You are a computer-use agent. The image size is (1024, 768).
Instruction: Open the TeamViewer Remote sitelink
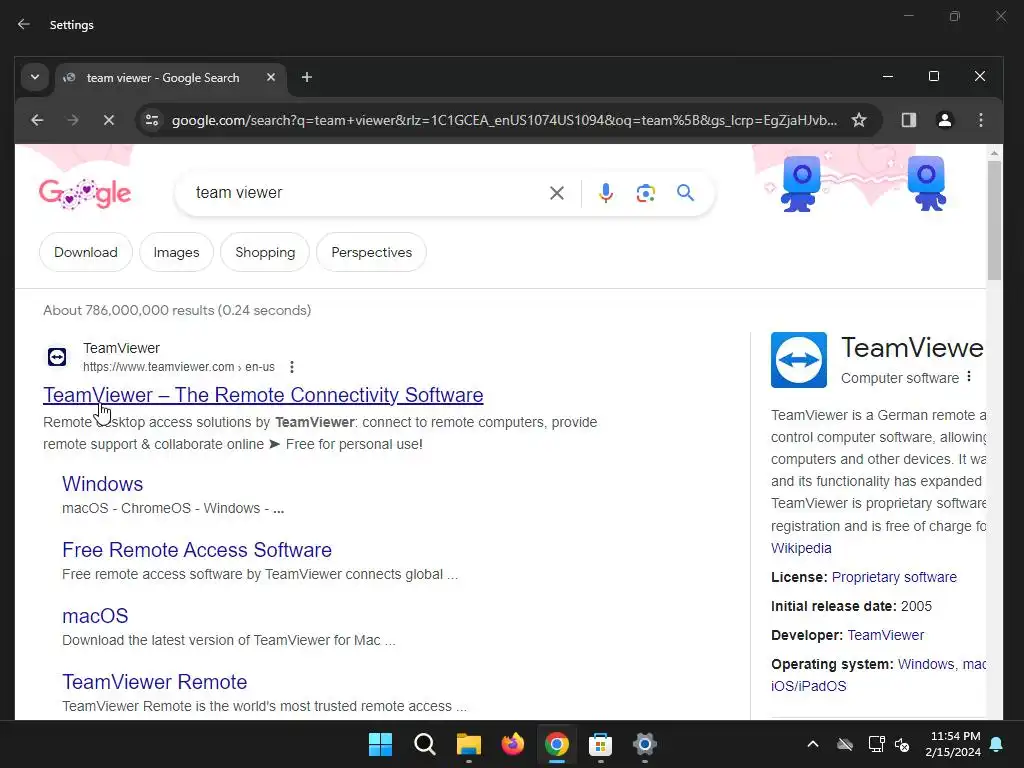click(x=155, y=682)
